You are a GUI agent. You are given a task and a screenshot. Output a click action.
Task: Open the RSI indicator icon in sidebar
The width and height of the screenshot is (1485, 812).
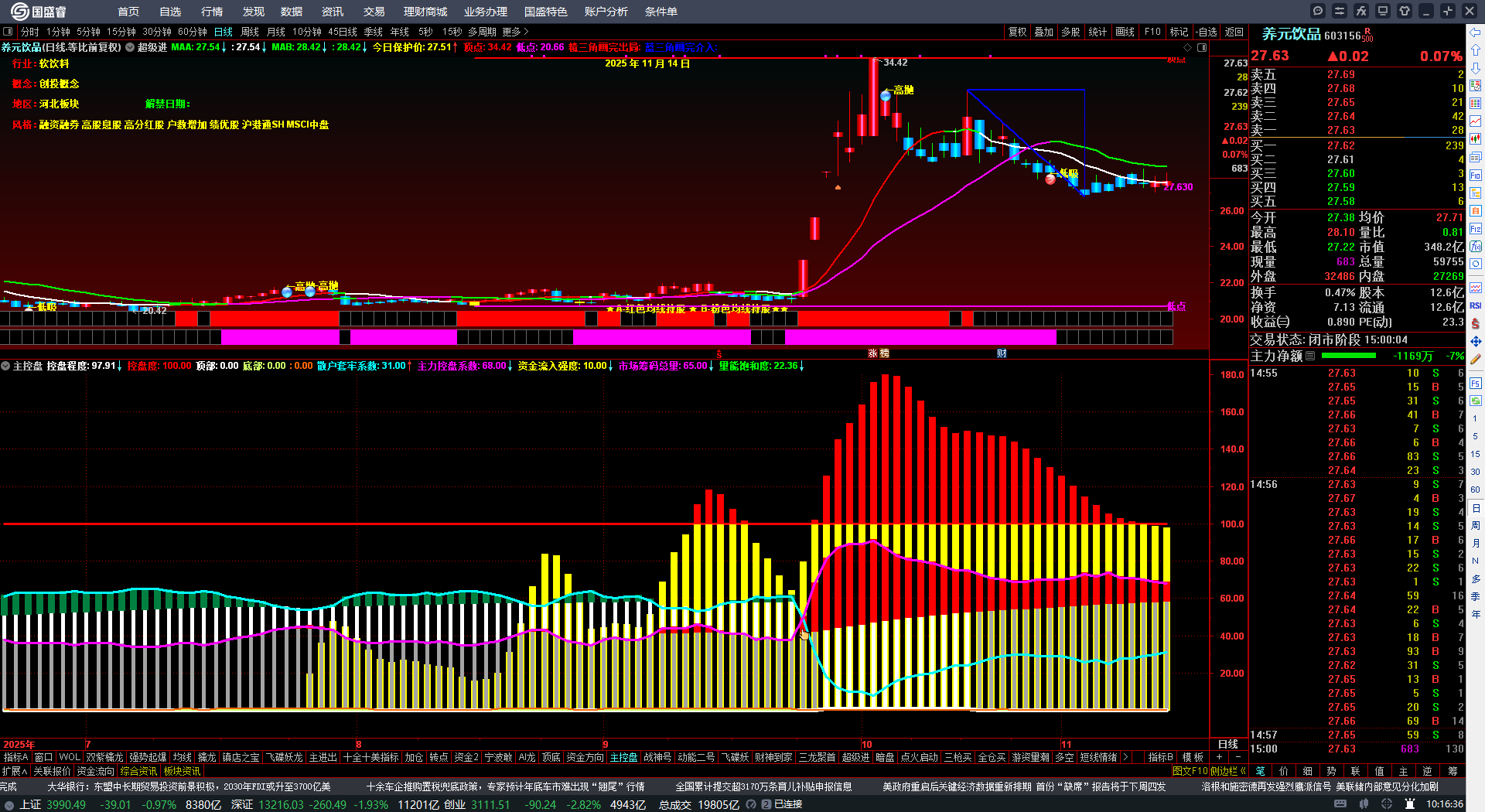click(1476, 305)
